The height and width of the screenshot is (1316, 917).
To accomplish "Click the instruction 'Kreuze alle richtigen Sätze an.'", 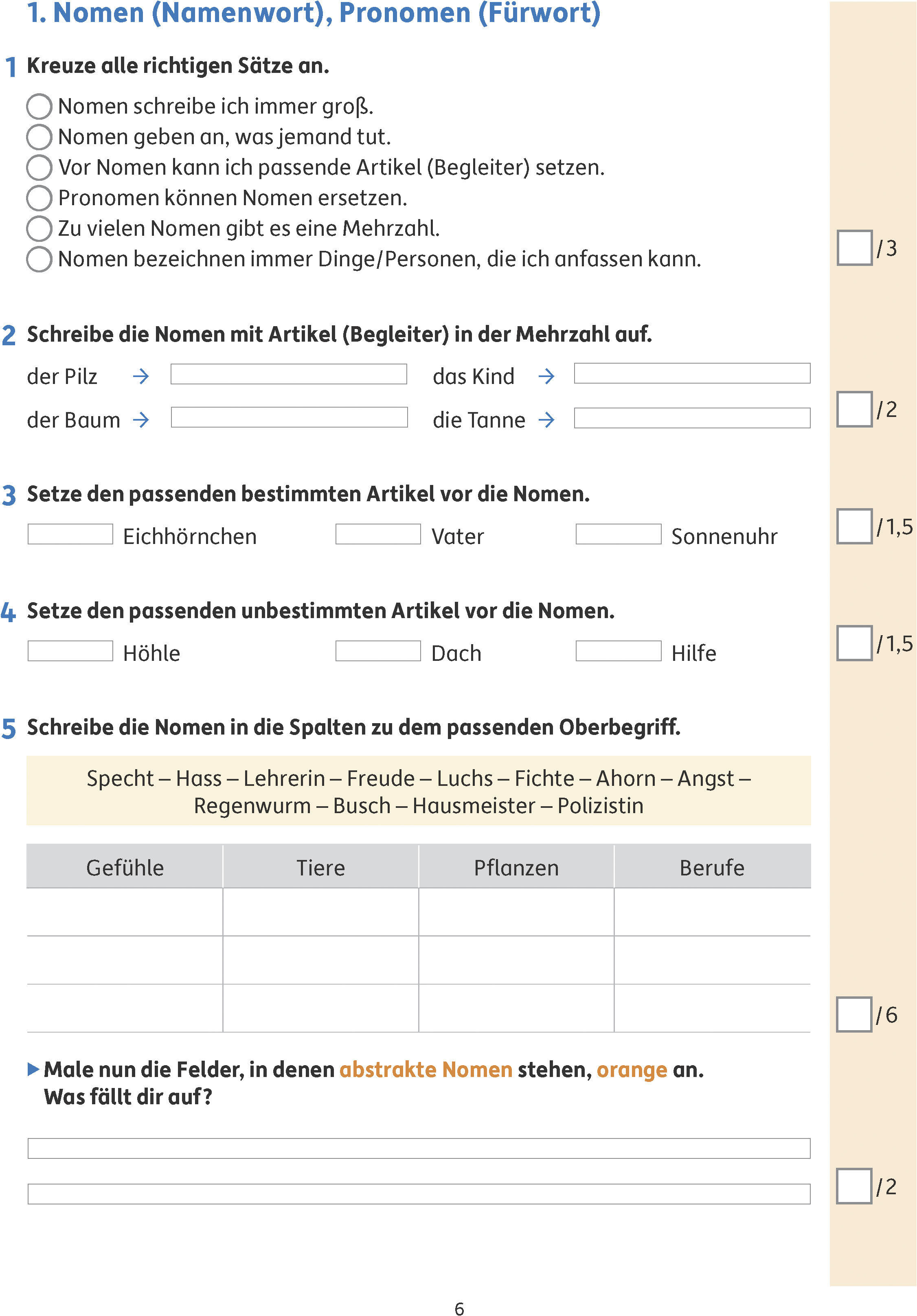I will tap(178, 66).
